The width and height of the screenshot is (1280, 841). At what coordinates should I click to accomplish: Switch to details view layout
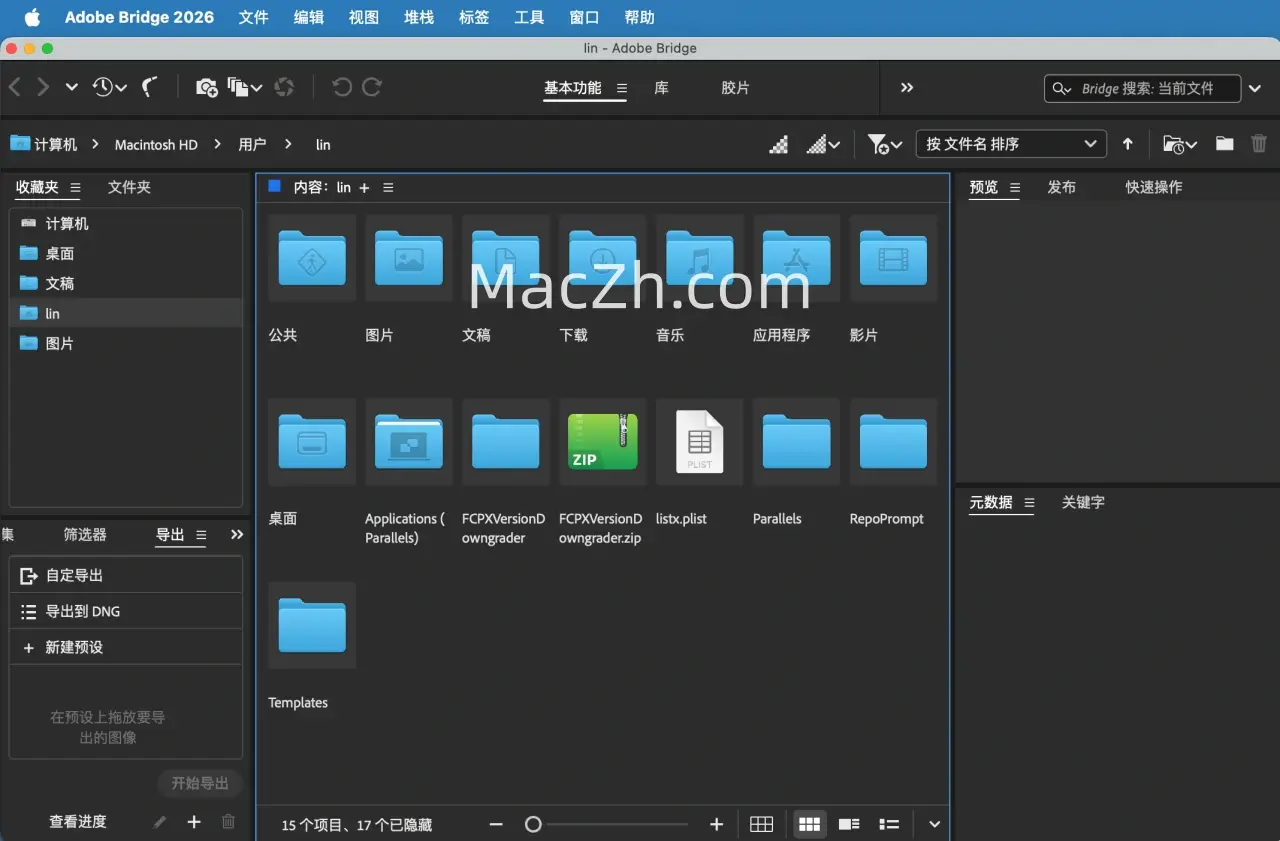(849, 824)
